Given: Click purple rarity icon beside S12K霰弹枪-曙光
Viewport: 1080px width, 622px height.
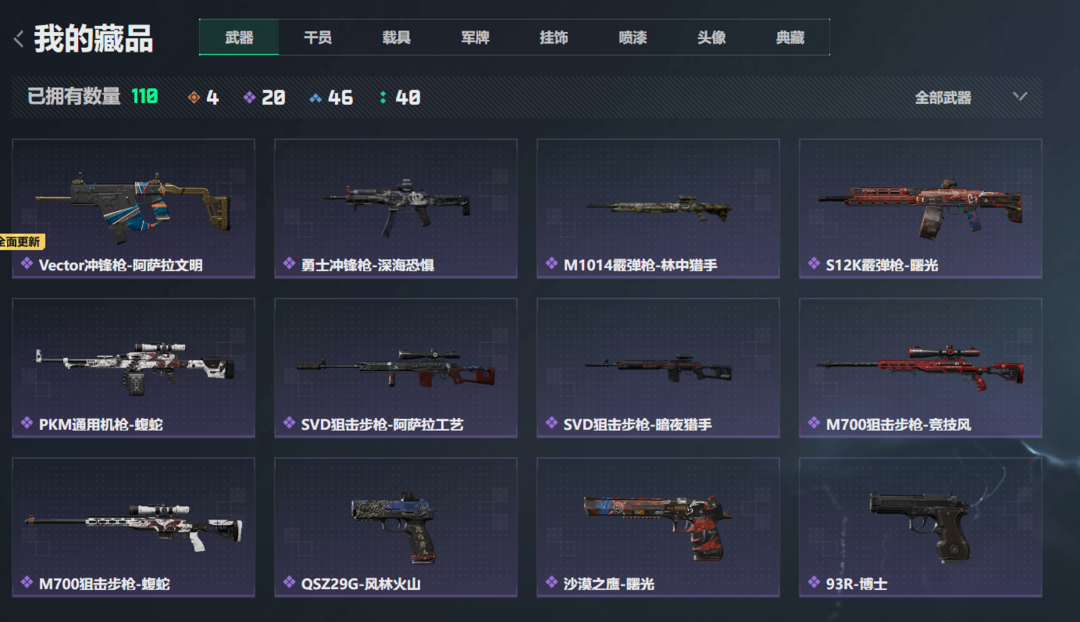Looking at the screenshot, I should pos(814,263).
